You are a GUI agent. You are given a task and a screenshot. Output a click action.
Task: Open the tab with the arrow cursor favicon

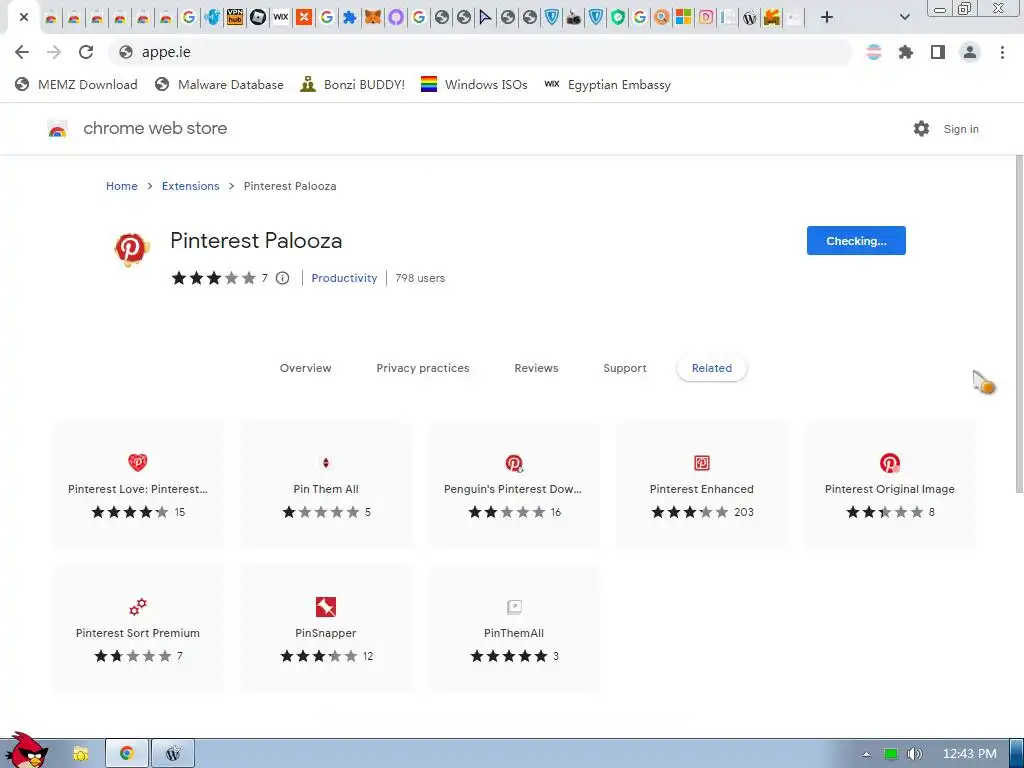485,18
